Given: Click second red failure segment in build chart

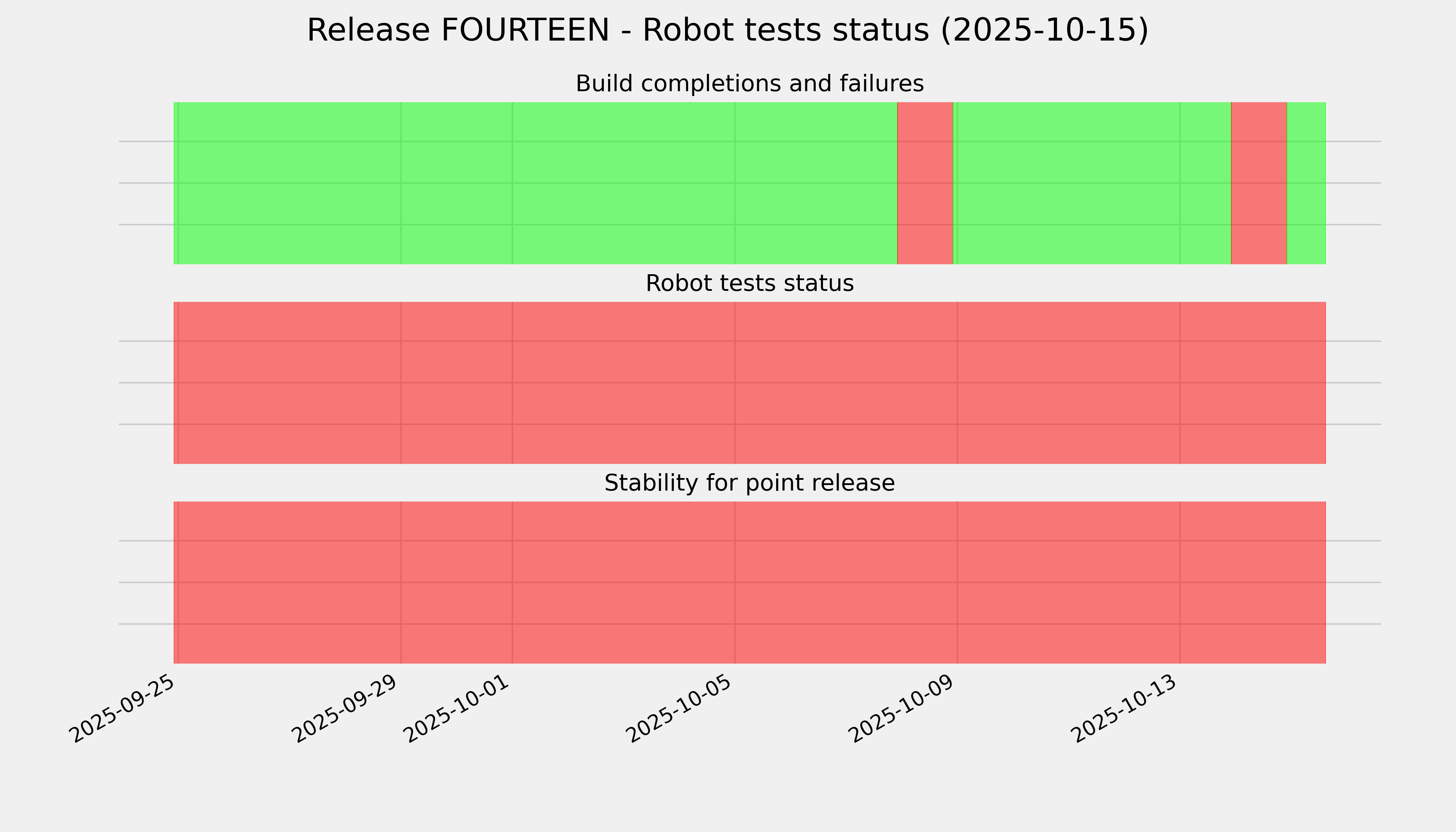Looking at the screenshot, I should pos(1259,183).
